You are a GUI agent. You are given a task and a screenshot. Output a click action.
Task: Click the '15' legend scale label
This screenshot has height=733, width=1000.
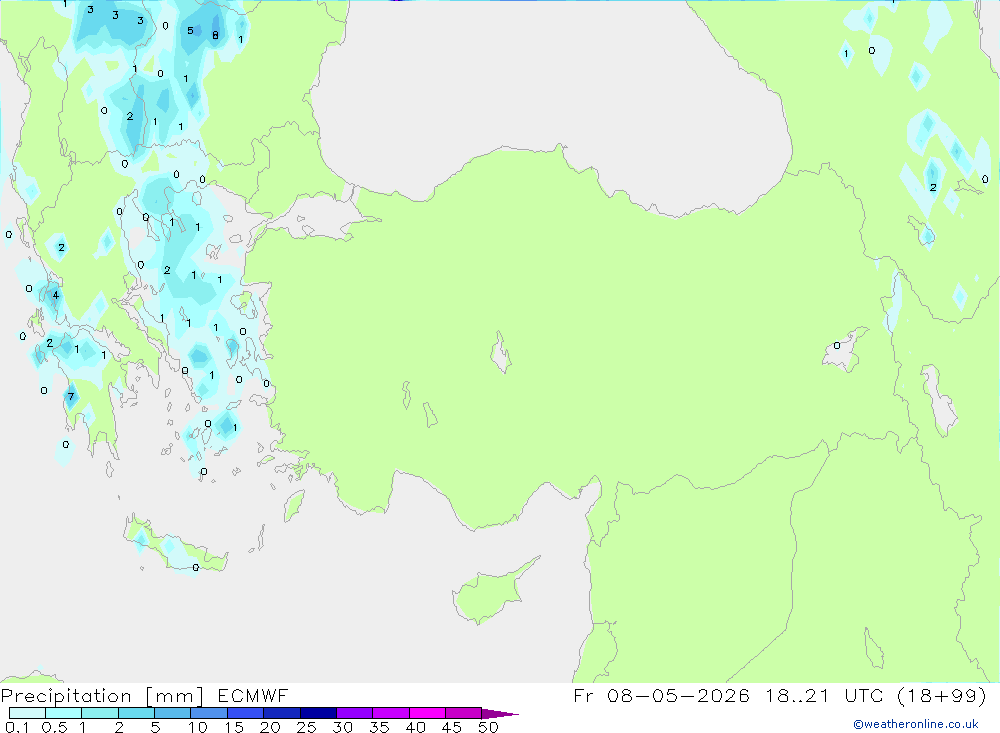pyautogui.click(x=234, y=727)
